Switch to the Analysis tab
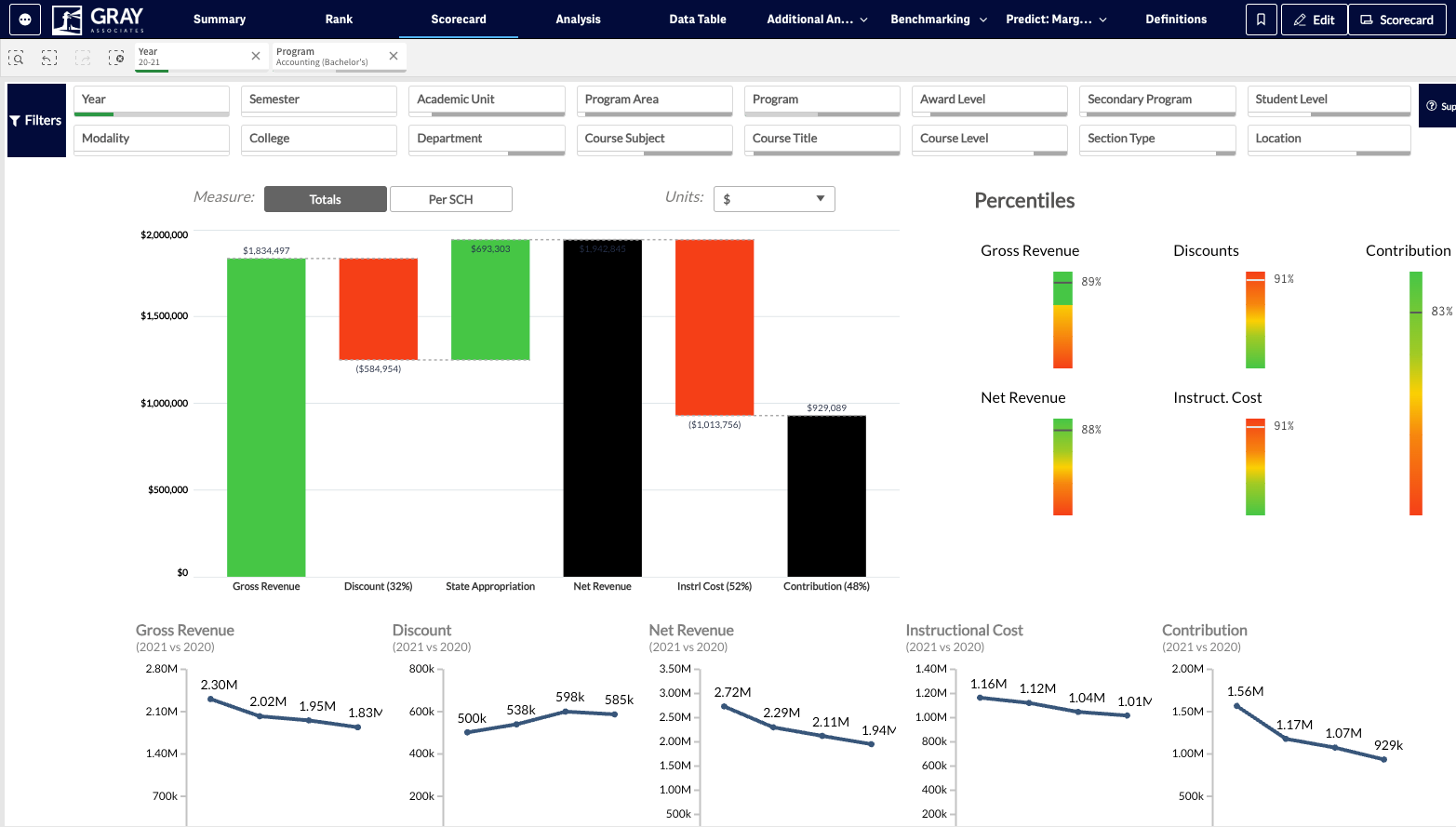1456x827 pixels. pyautogui.click(x=578, y=19)
